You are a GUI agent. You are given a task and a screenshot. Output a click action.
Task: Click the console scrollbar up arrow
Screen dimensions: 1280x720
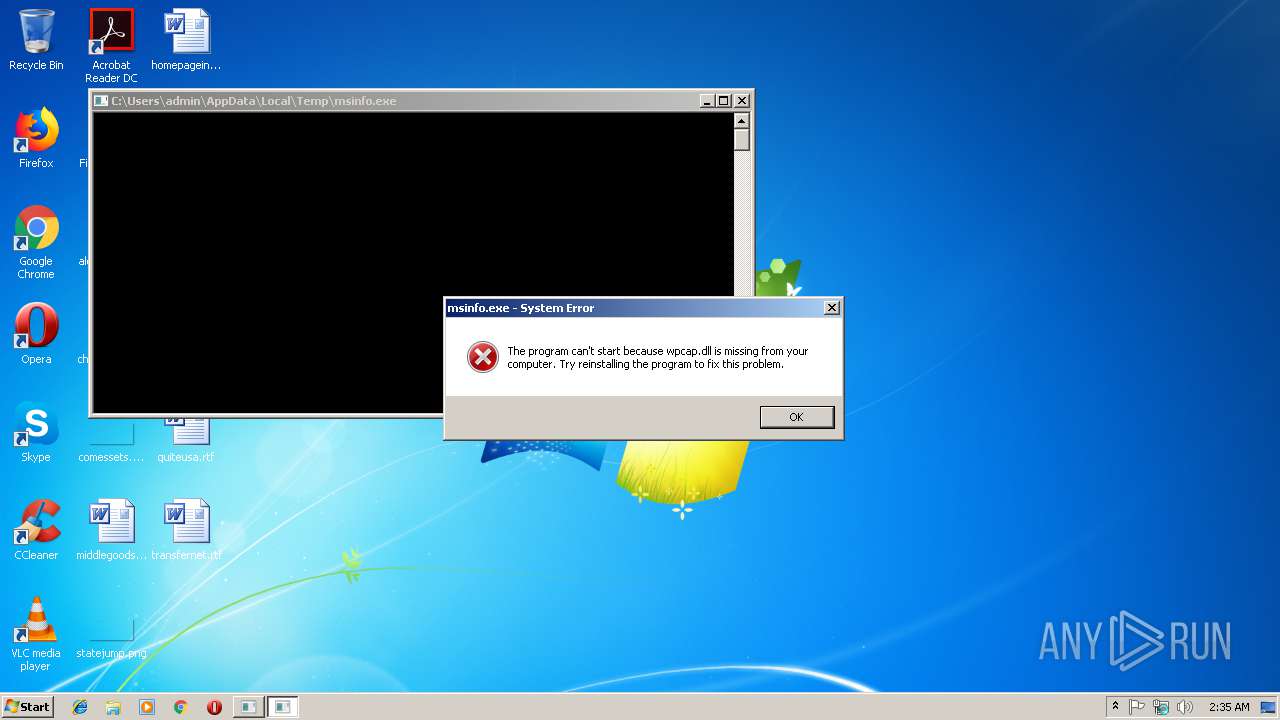pos(741,121)
